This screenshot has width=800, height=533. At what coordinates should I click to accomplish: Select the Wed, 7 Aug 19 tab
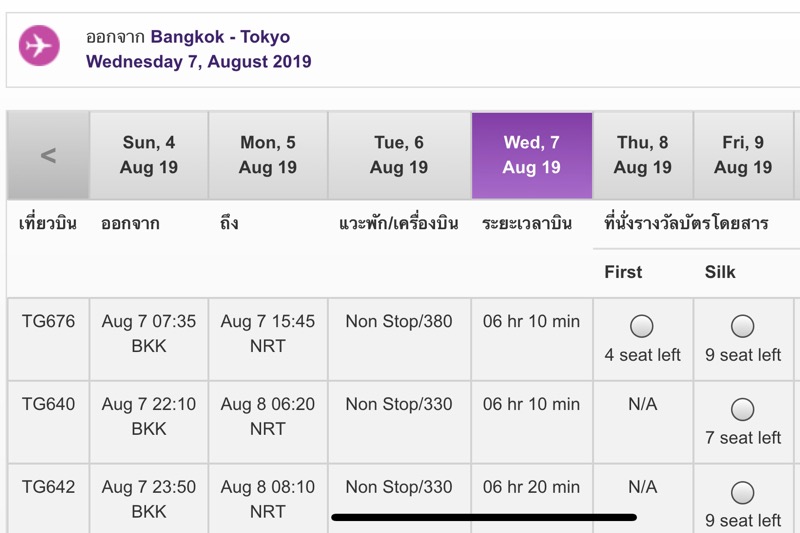click(532, 155)
